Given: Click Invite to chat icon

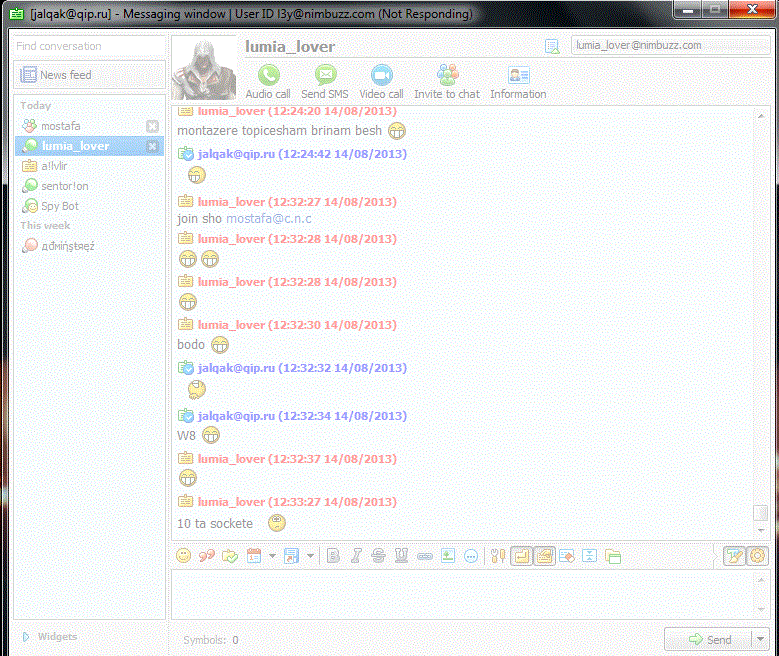Looking at the screenshot, I should (448, 76).
